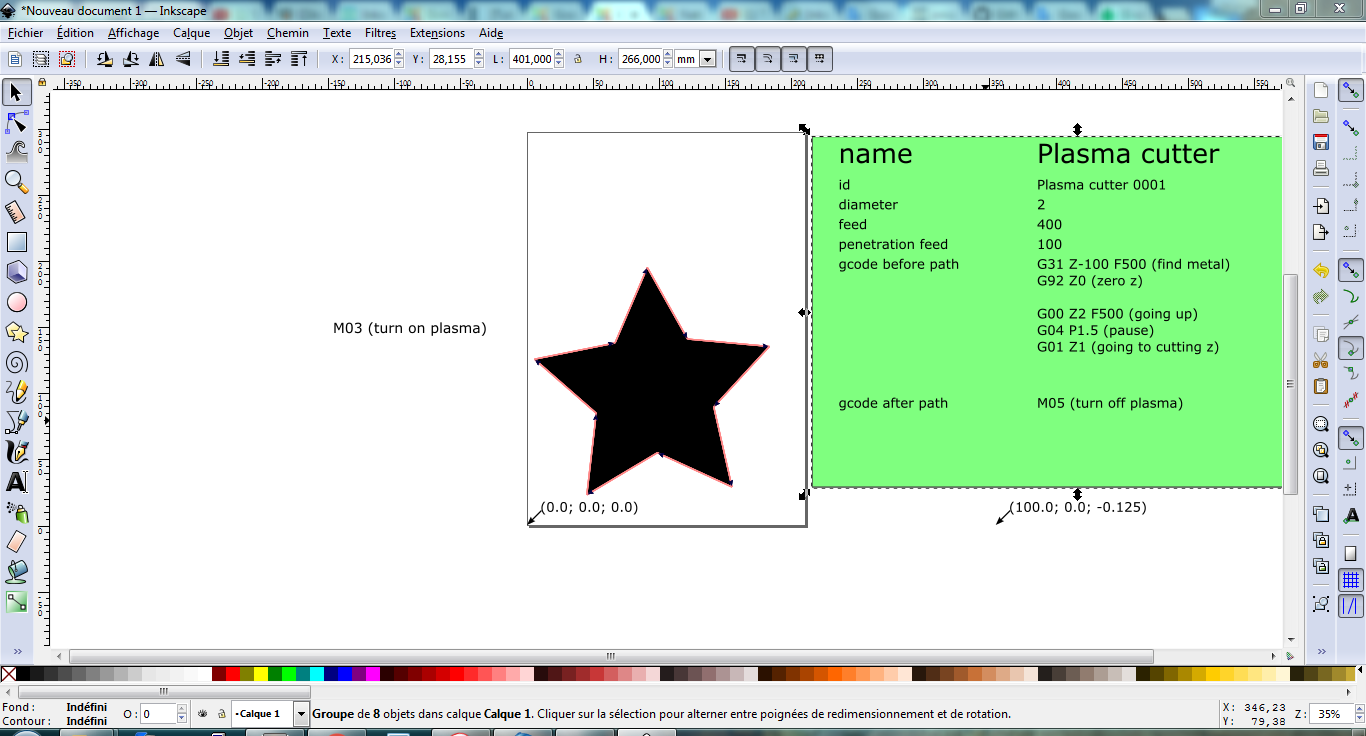Select the Paint Bucket fill tool
Image resolution: width=1366 pixels, height=736 pixels.
[16, 572]
